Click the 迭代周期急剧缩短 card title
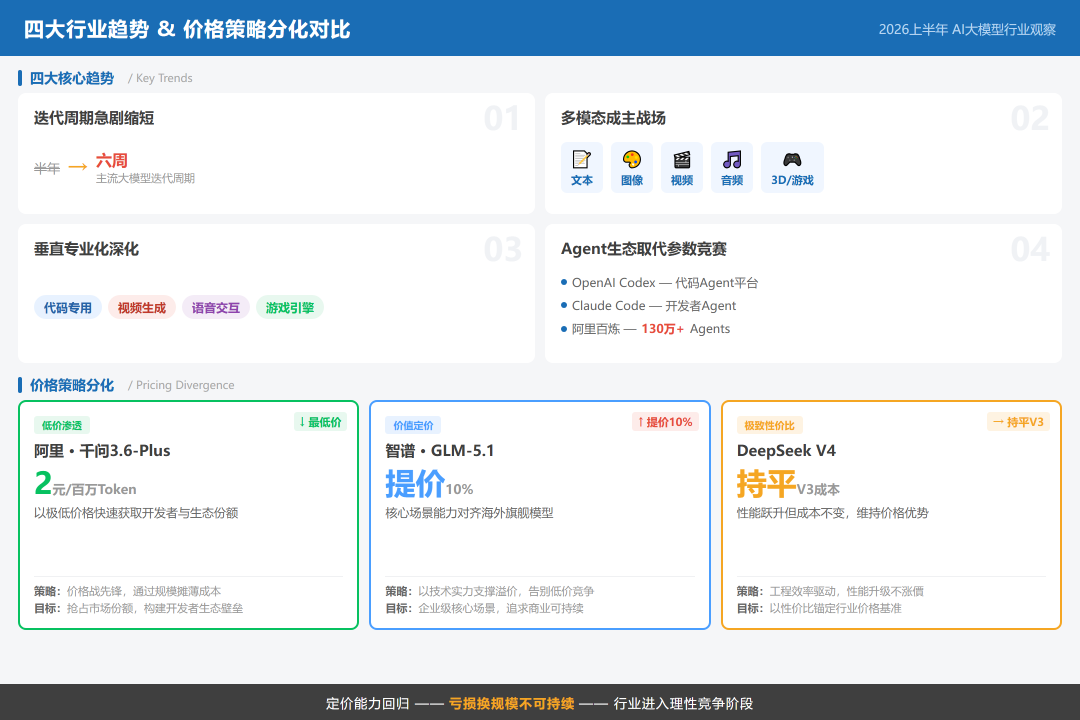1080x720 pixels. [94, 118]
